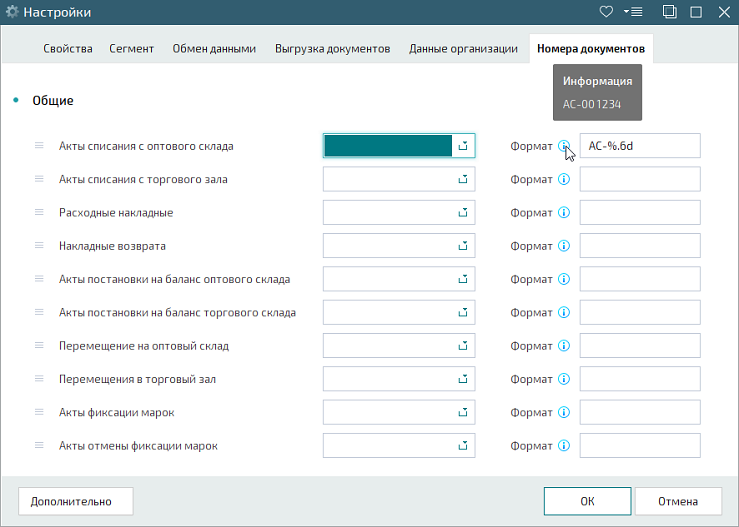739x527 pixels.
Task: Click drag handle of Акты постановки на баланс торгового склада
Action: pos(39,312)
